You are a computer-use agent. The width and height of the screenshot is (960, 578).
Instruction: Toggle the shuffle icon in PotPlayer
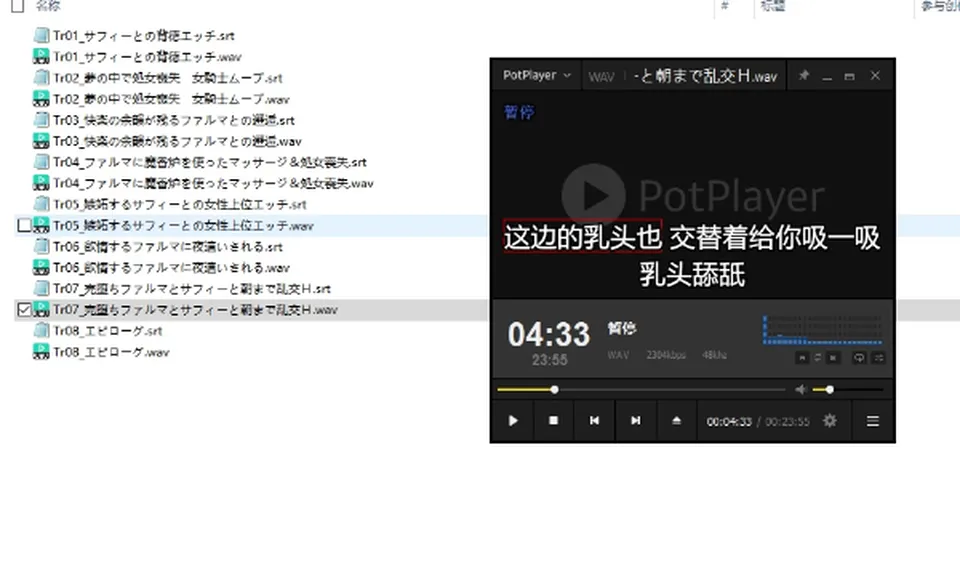(879, 358)
